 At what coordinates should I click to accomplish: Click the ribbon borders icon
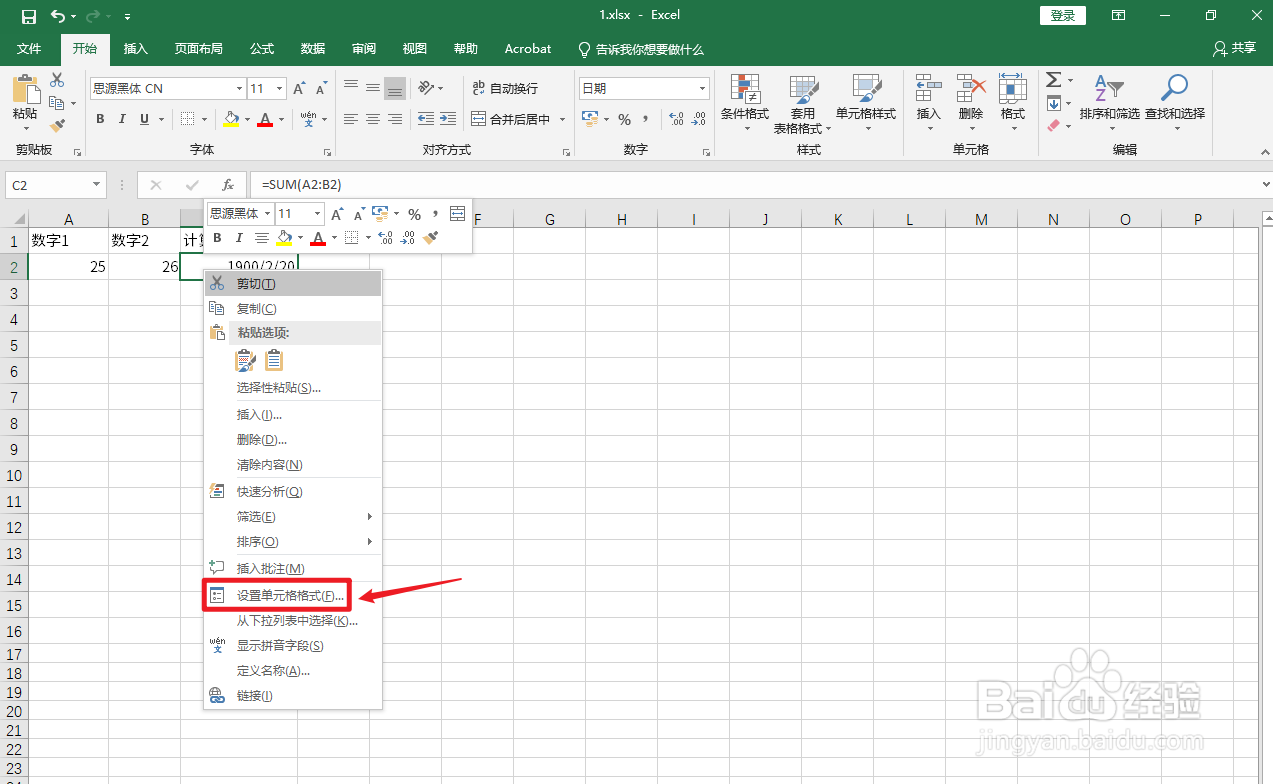[x=188, y=119]
